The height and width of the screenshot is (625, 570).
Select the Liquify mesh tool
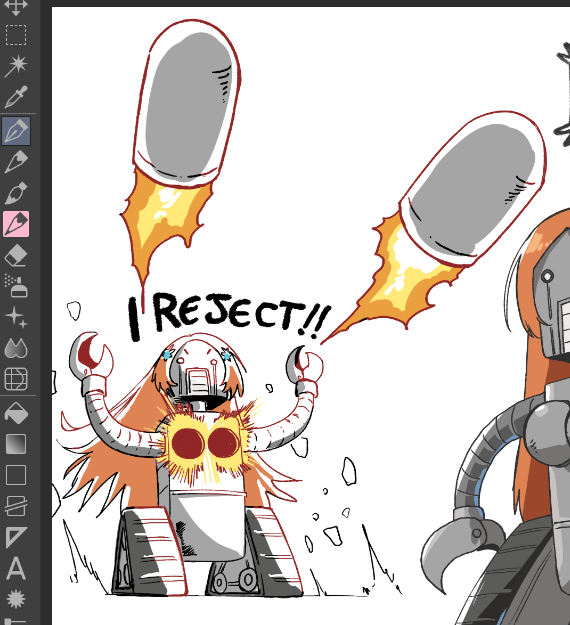click(x=16, y=379)
